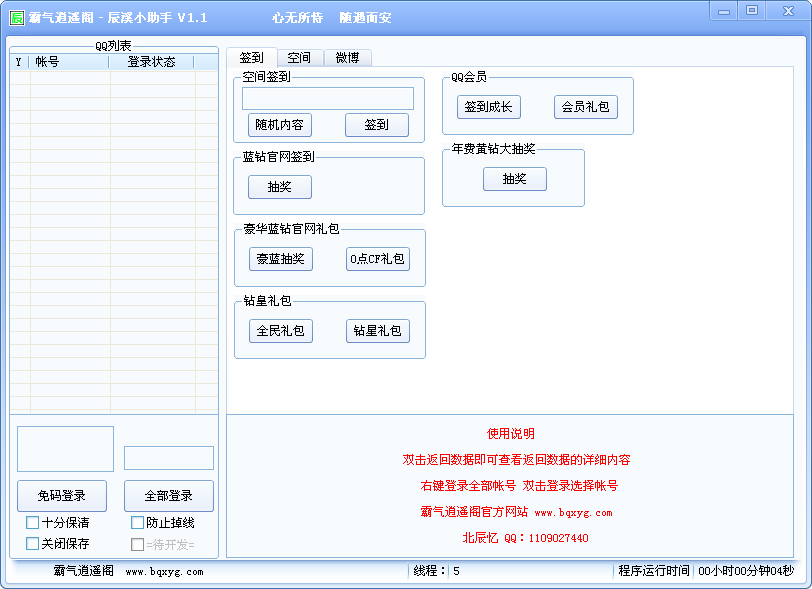
Task: Click the 双击返回数据即可查看 instruction line
Action: coord(516,459)
